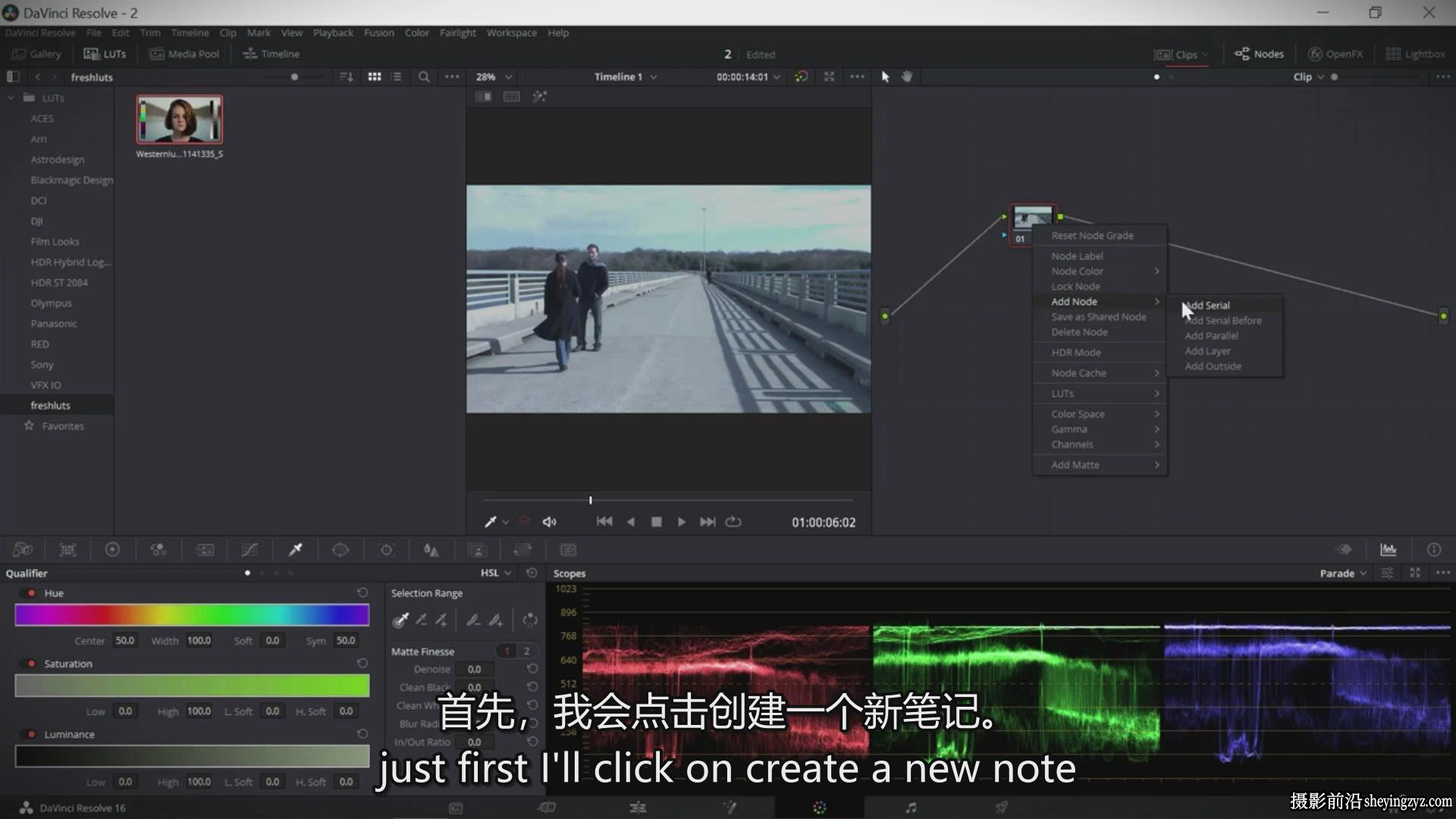Open the Qualifier eyedropper palette
The height and width of the screenshot is (819, 1456).
(x=295, y=550)
